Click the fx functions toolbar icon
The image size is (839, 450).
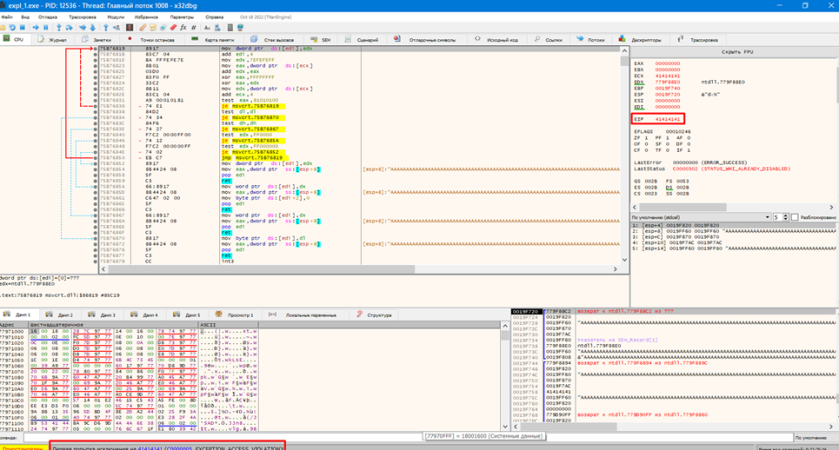point(183,27)
